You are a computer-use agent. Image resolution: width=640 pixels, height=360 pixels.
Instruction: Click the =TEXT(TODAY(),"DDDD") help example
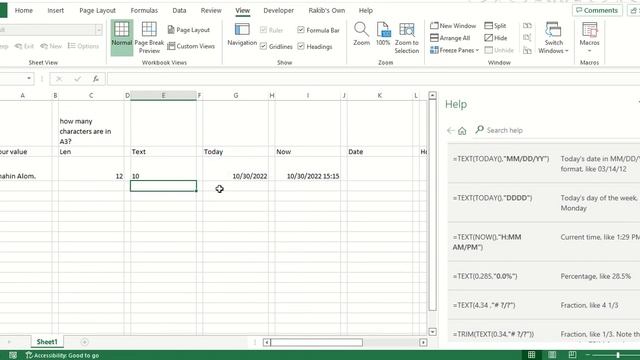click(x=492, y=198)
